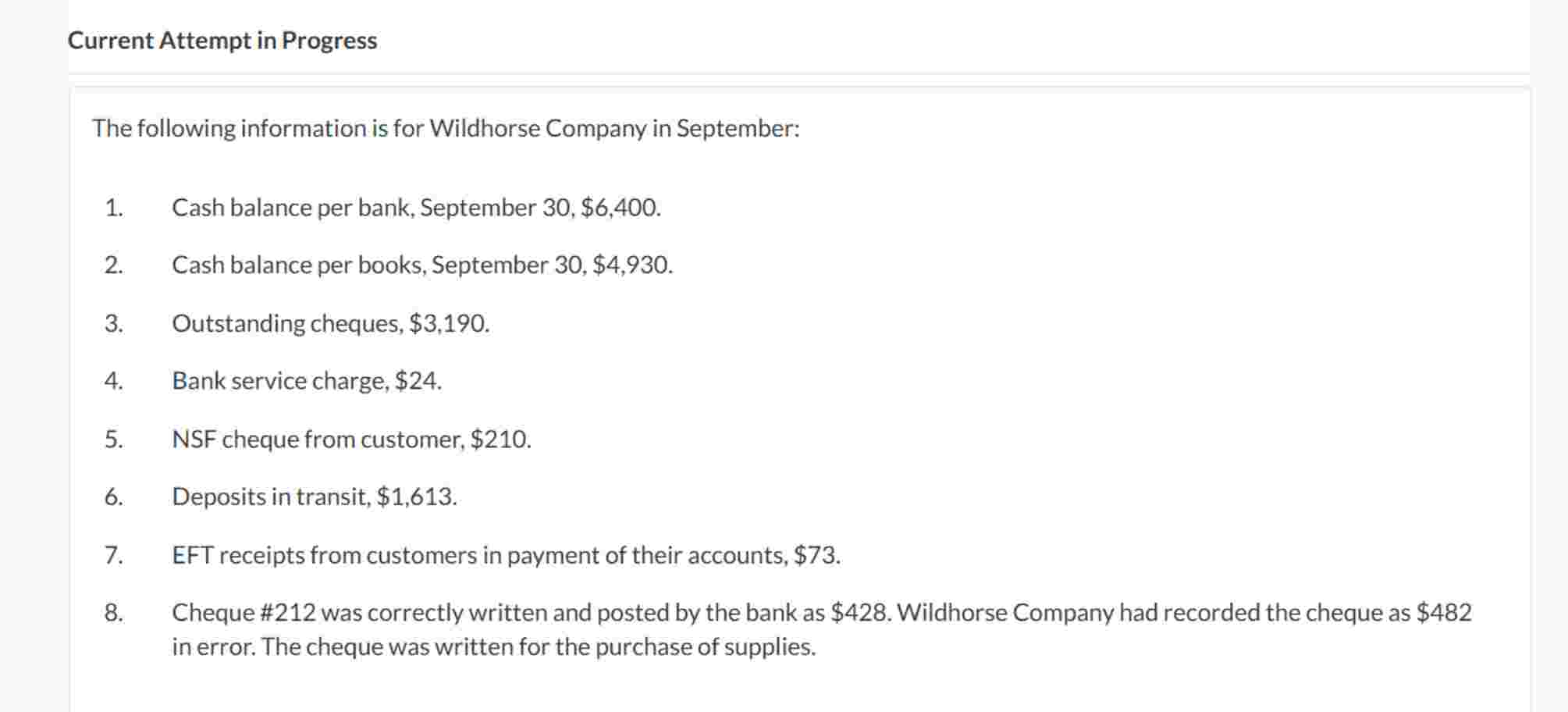Click list number 8 marker
Image resolution: width=1568 pixels, height=712 pixels.
114,613
